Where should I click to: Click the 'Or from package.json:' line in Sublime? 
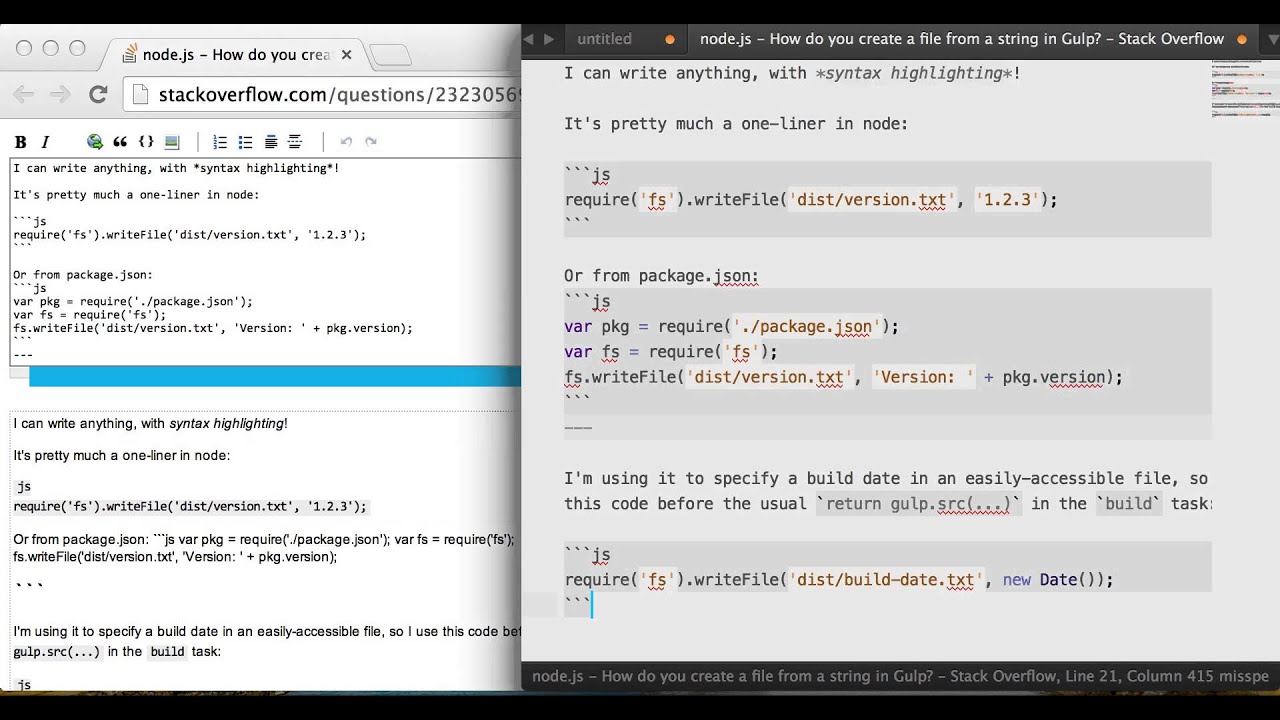[661, 276]
